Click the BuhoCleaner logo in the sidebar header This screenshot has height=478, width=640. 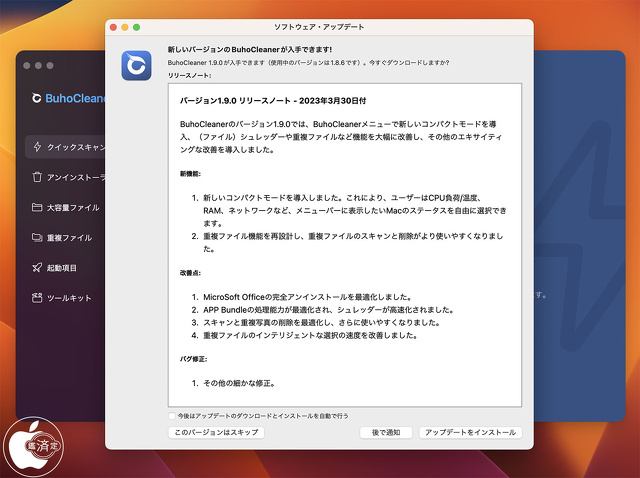coord(37,98)
